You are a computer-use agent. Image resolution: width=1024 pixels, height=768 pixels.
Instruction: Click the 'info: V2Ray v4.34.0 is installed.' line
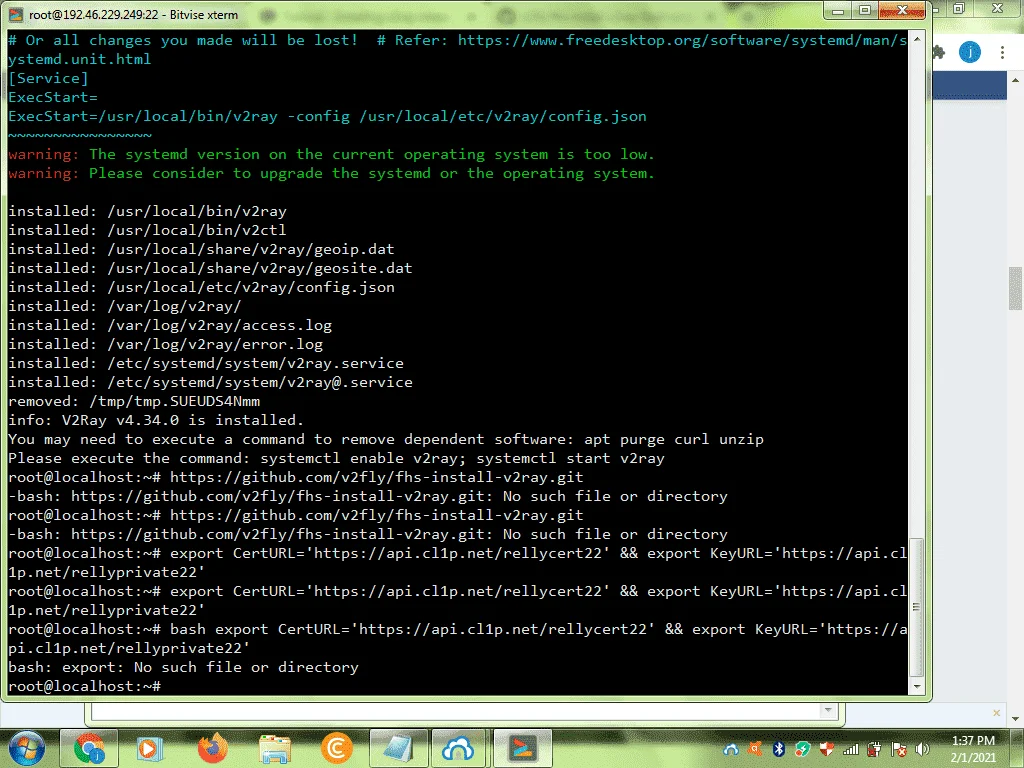pyautogui.click(x=155, y=420)
